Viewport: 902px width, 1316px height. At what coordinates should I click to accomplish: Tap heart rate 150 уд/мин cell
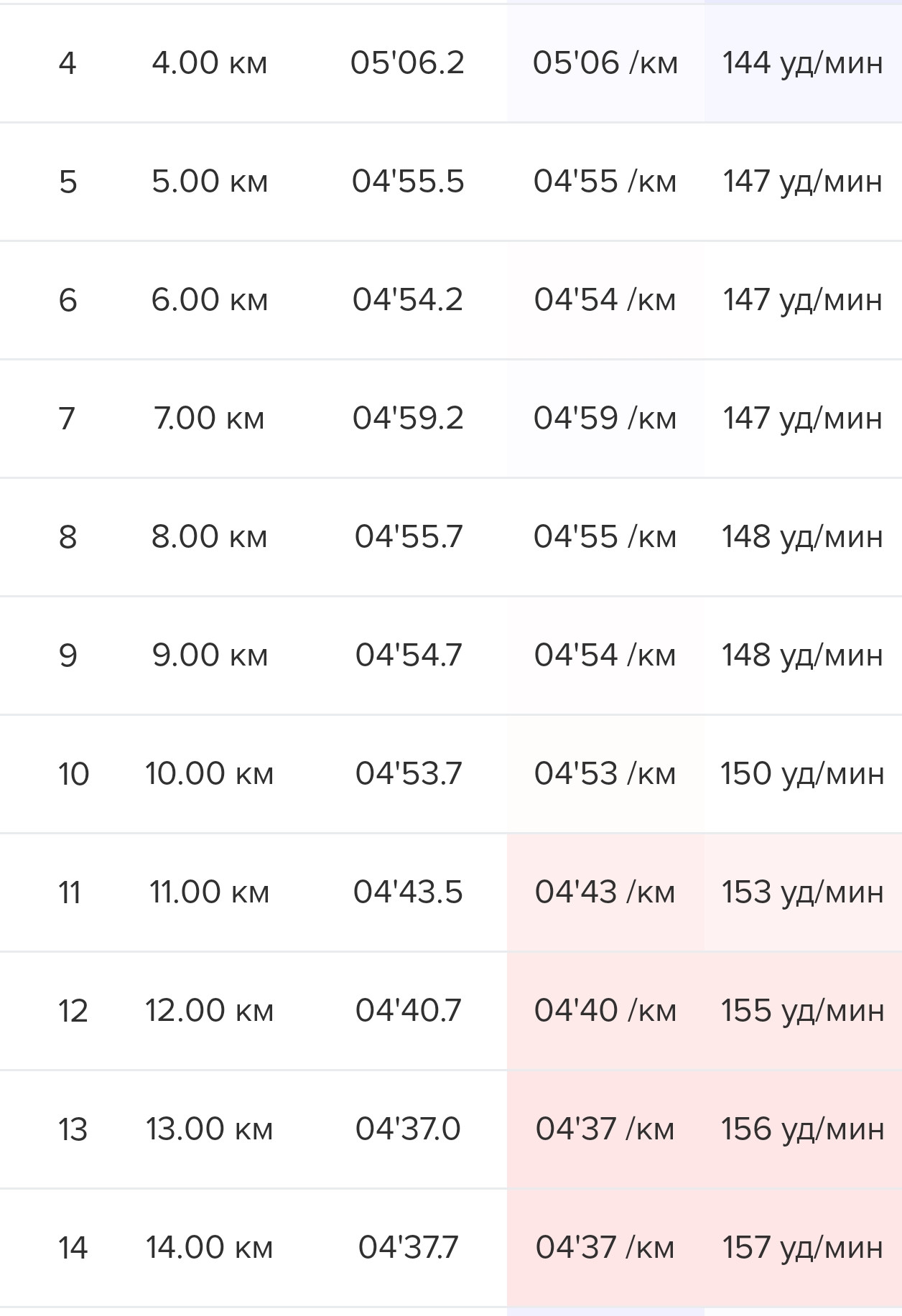click(803, 774)
